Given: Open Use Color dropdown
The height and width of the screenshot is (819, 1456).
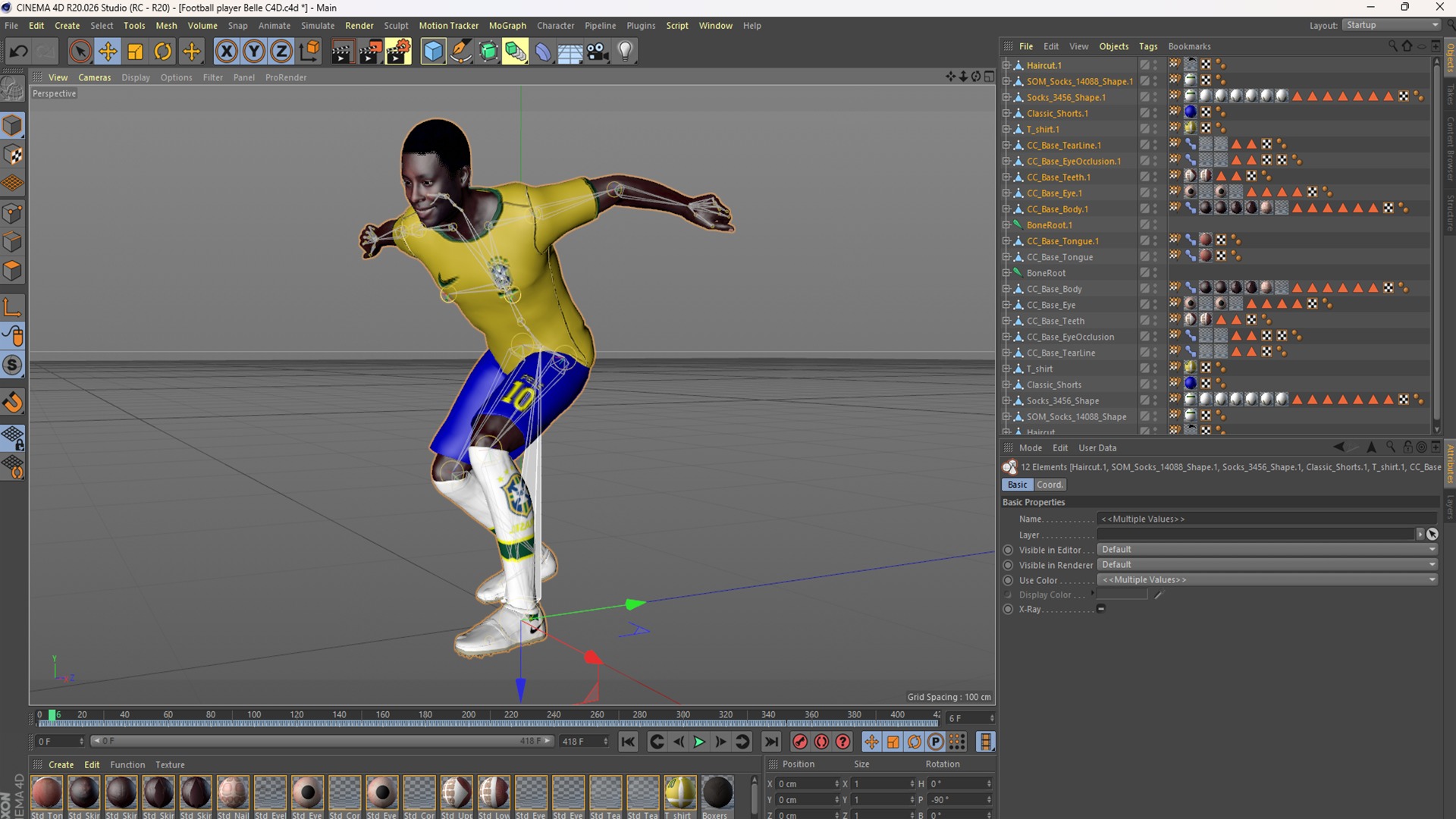Looking at the screenshot, I should 1268,580.
